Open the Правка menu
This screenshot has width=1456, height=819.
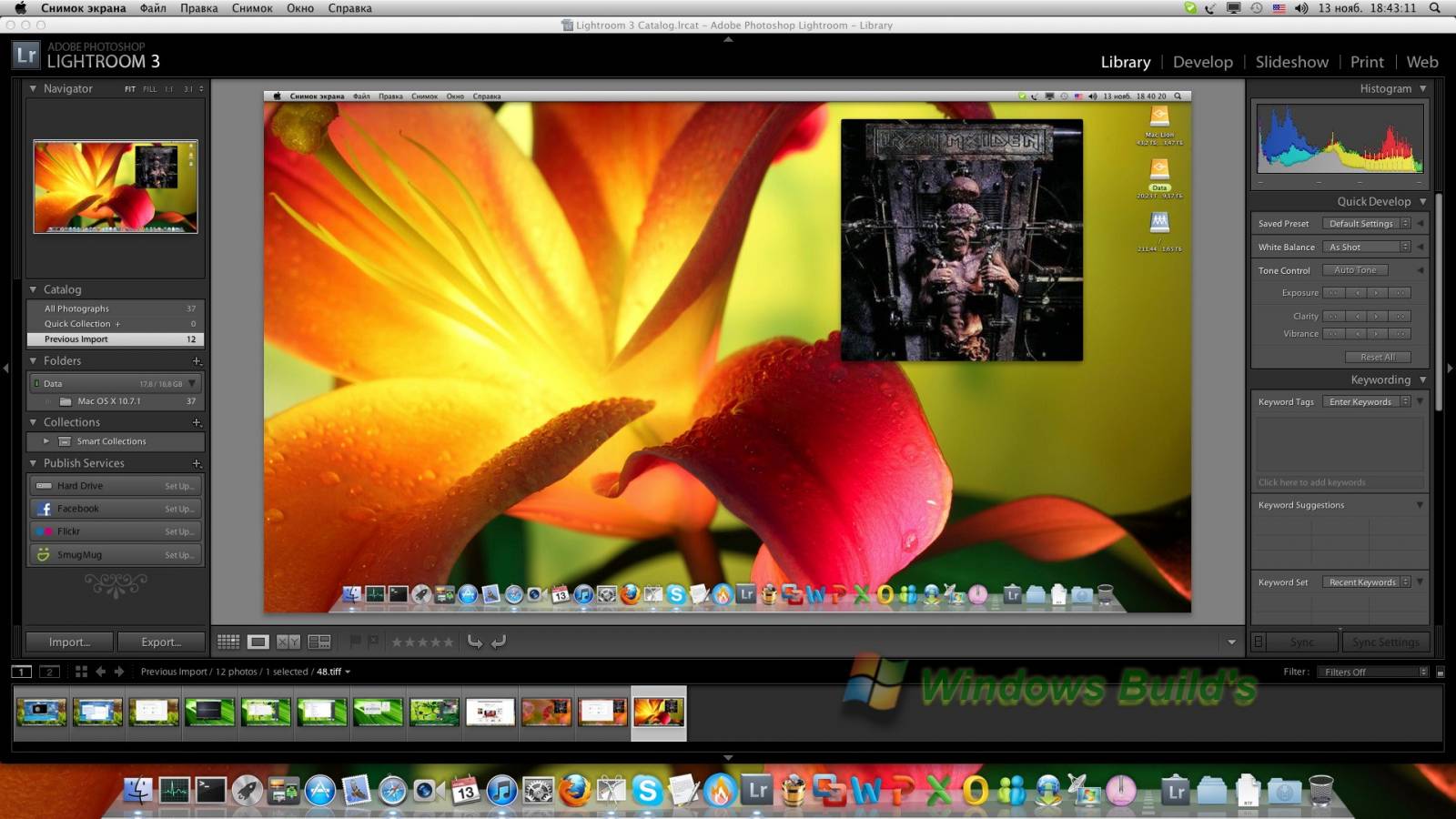198,8
